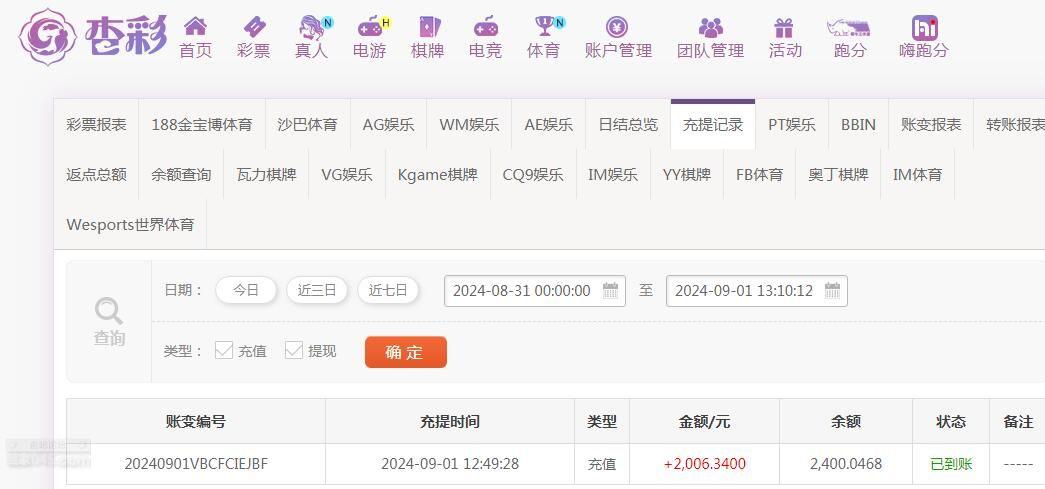Open the 返点总额 tab
Image resolution: width=1045 pixels, height=489 pixels.
coord(97,175)
